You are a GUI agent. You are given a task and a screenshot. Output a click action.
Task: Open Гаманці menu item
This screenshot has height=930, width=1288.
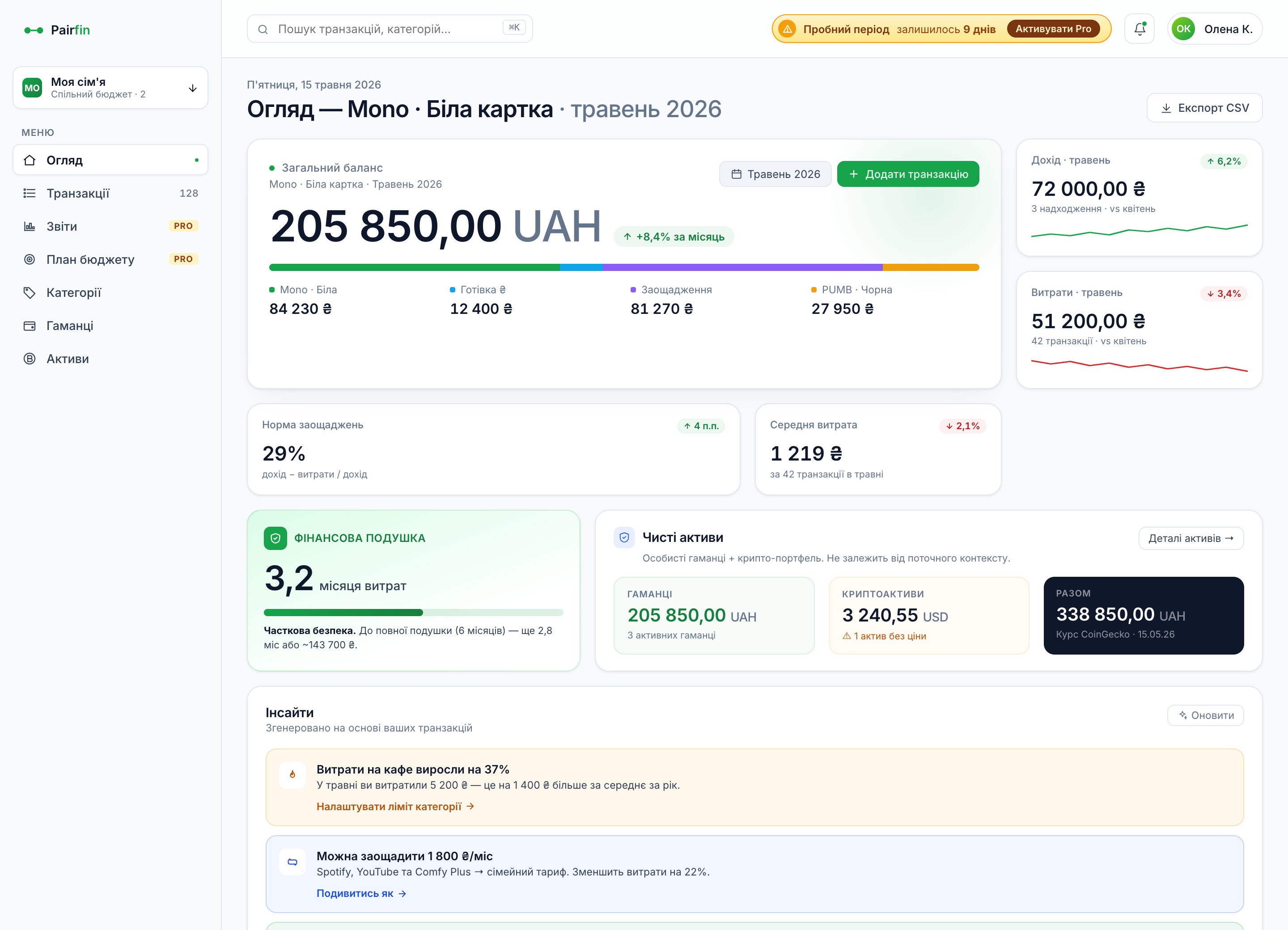coord(110,326)
